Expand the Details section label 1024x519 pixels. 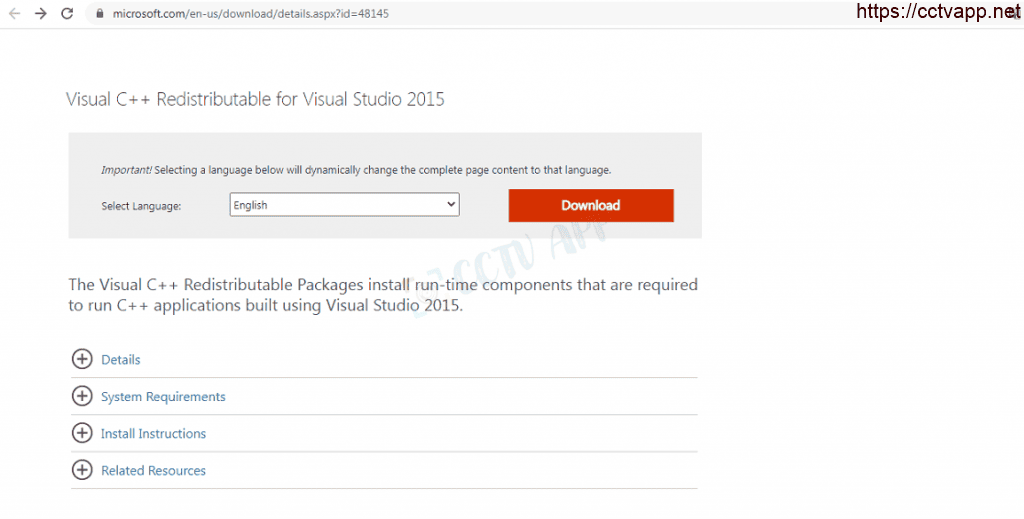point(121,360)
